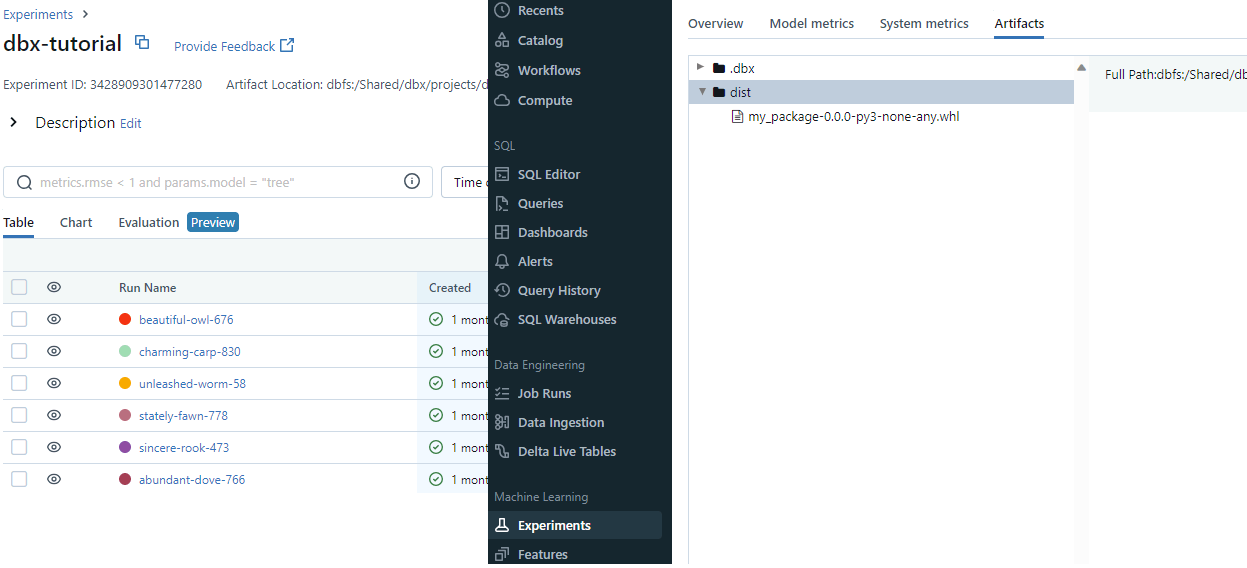Click the status check icon for beautiful-owl-676
Viewport: 1247px width, 568px height.
pos(436,319)
